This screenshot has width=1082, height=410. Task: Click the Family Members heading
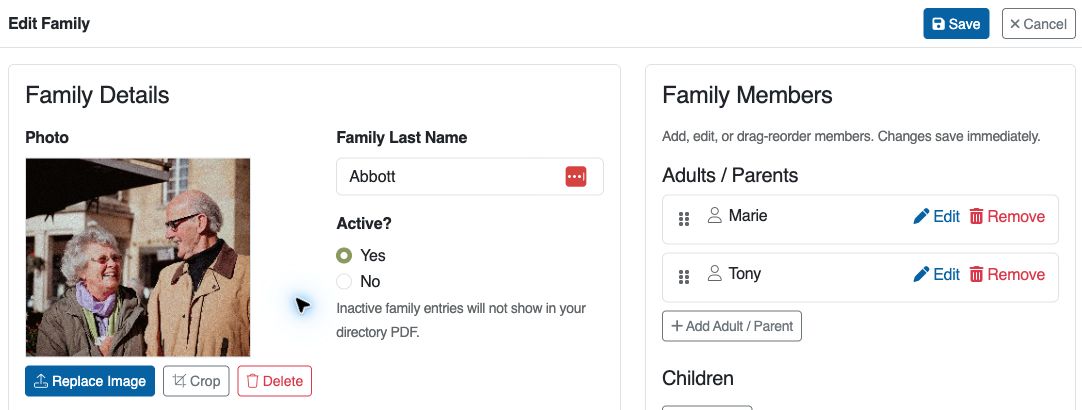pyautogui.click(x=747, y=95)
